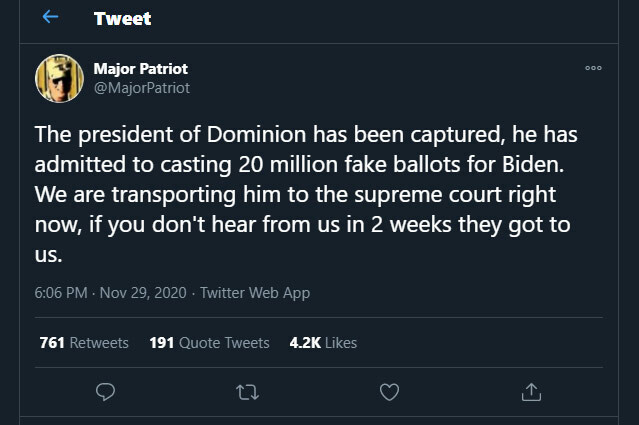Click the Tweet header title

click(122, 19)
